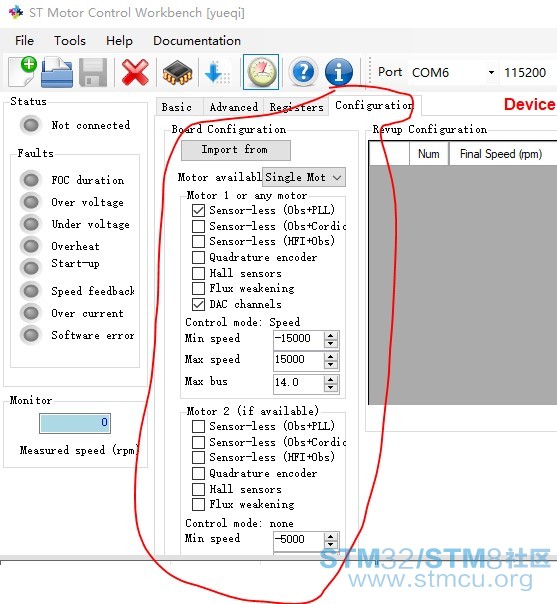Click FOC duration fault indicator
The image size is (557, 604).
pyautogui.click(x=31, y=179)
